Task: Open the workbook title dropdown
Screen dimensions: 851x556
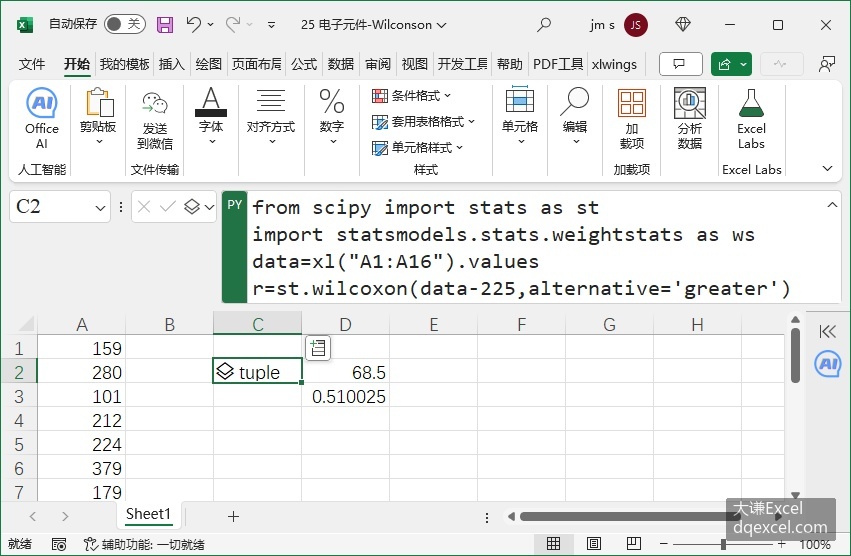Action: [x=442, y=25]
